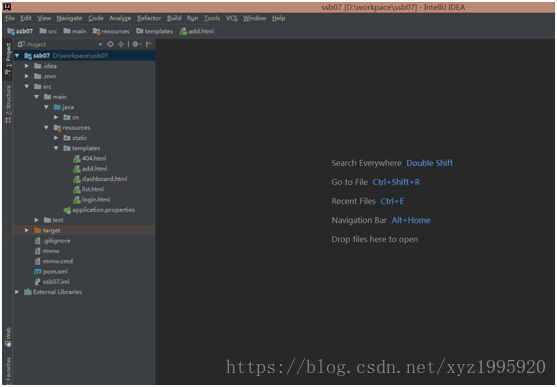This screenshot has width=557, height=387.
Task: Click the main breadcrumb in navigation bar
Action: click(x=75, y=31)
